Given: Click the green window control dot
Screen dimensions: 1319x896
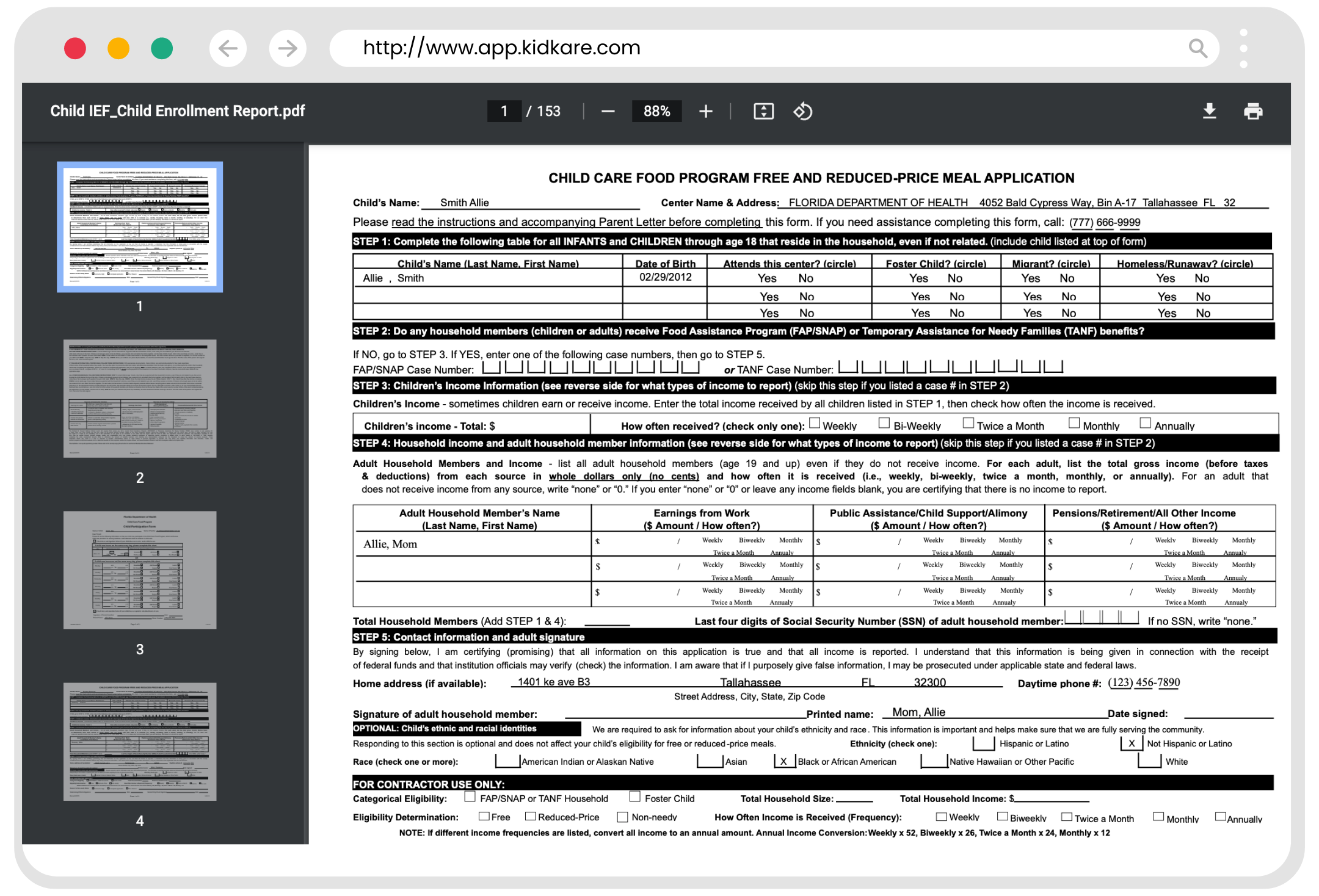Looking at the screenshot, I should (x=162, y=48).
